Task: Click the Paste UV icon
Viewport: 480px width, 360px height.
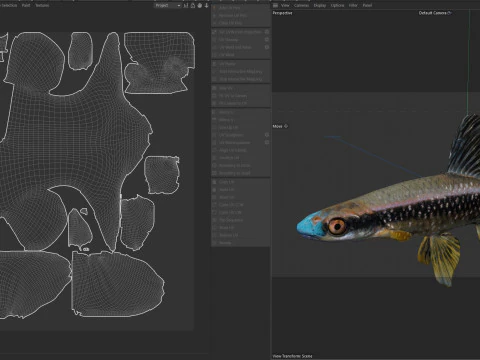Action: click(x=215, y=190)
